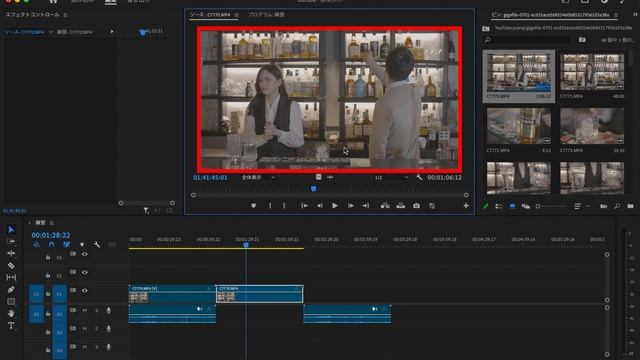Mute audio track A1
Screen dimensions: 640x360
pos(84,311)
